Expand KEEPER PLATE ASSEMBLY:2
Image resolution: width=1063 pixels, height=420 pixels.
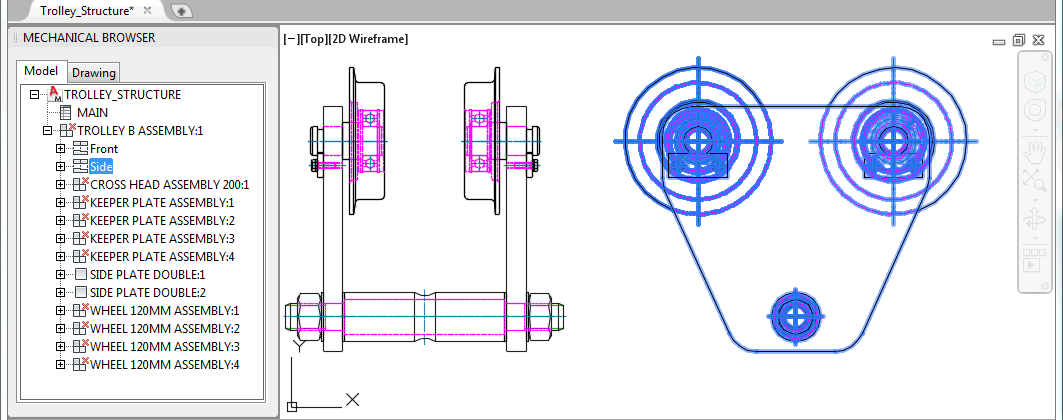pos(60,221)
